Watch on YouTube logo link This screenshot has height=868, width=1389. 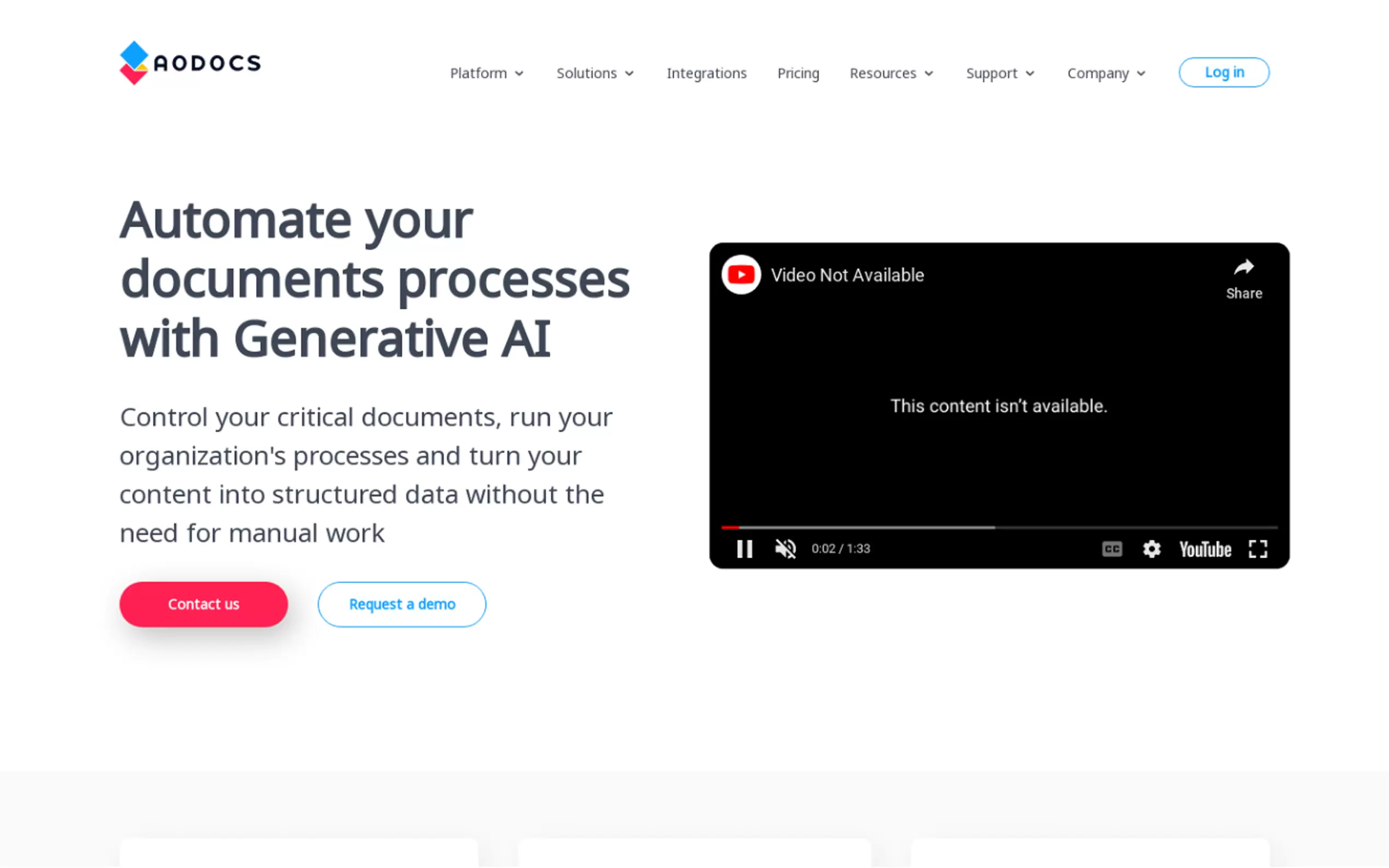1205,549
